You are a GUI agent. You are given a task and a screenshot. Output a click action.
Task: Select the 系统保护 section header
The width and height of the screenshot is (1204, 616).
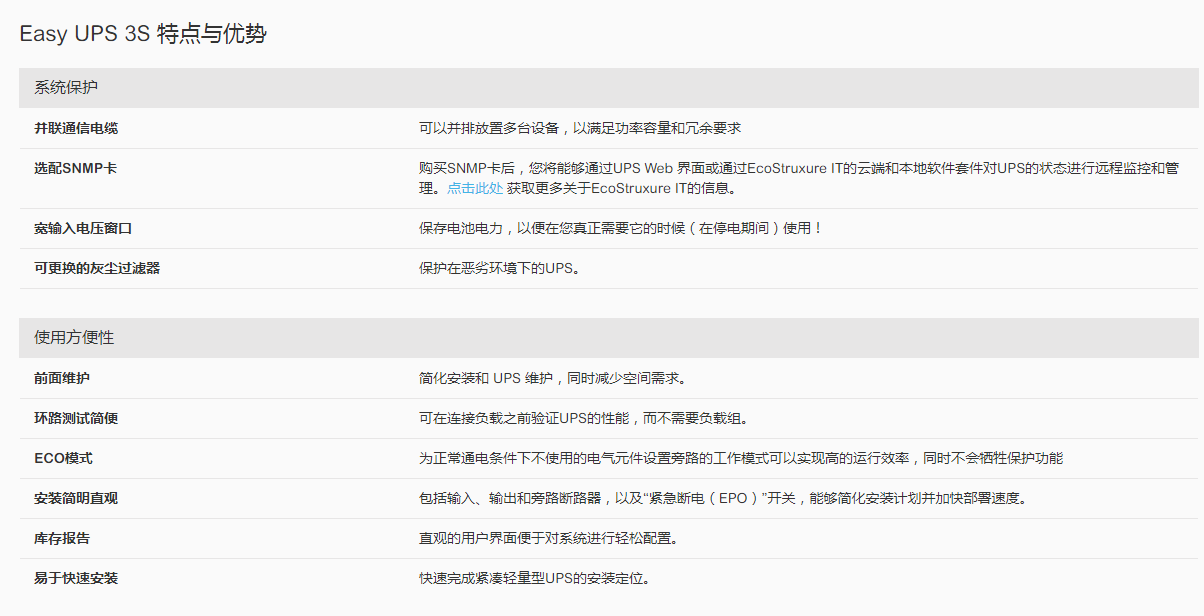[66, 88]
